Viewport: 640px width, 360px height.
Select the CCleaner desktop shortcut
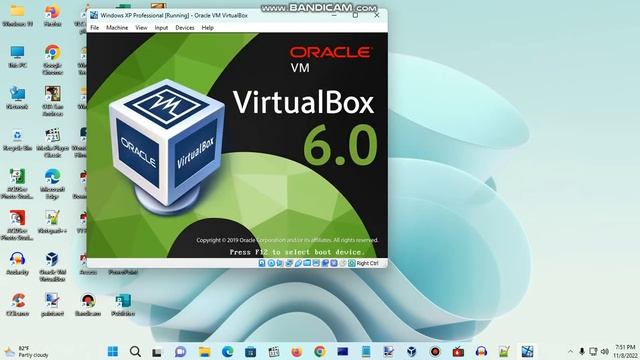(18, 305)
